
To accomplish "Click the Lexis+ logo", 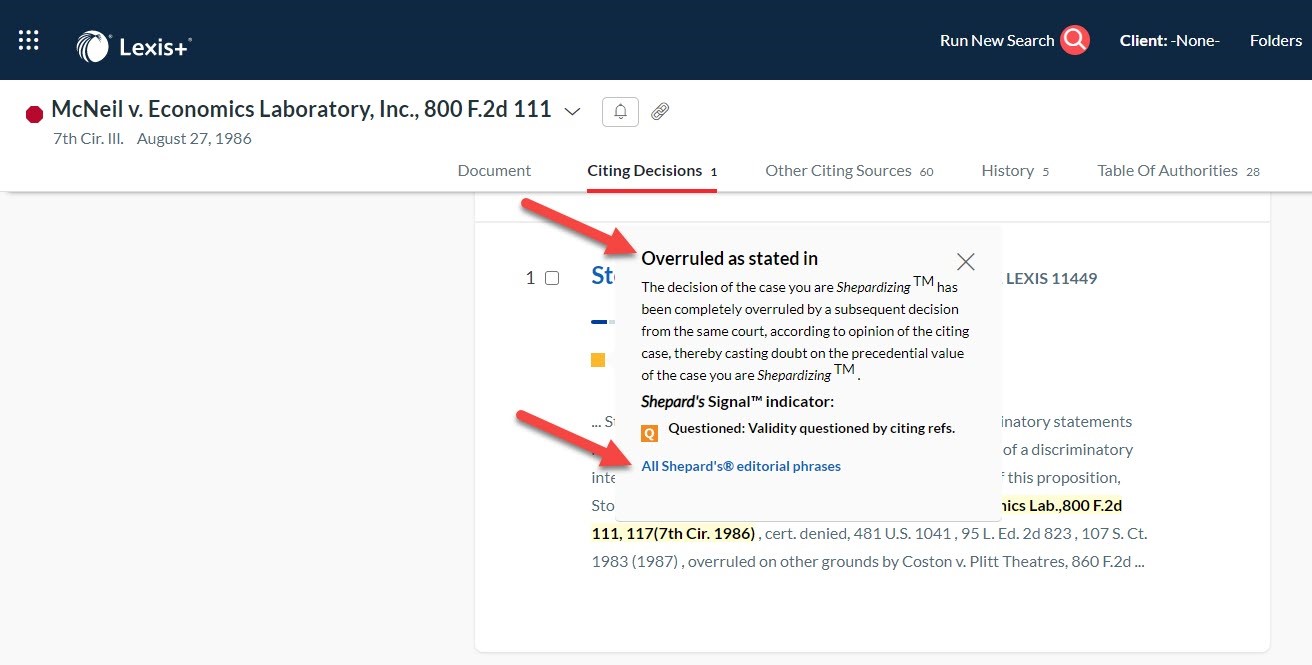I will (134, 45).
